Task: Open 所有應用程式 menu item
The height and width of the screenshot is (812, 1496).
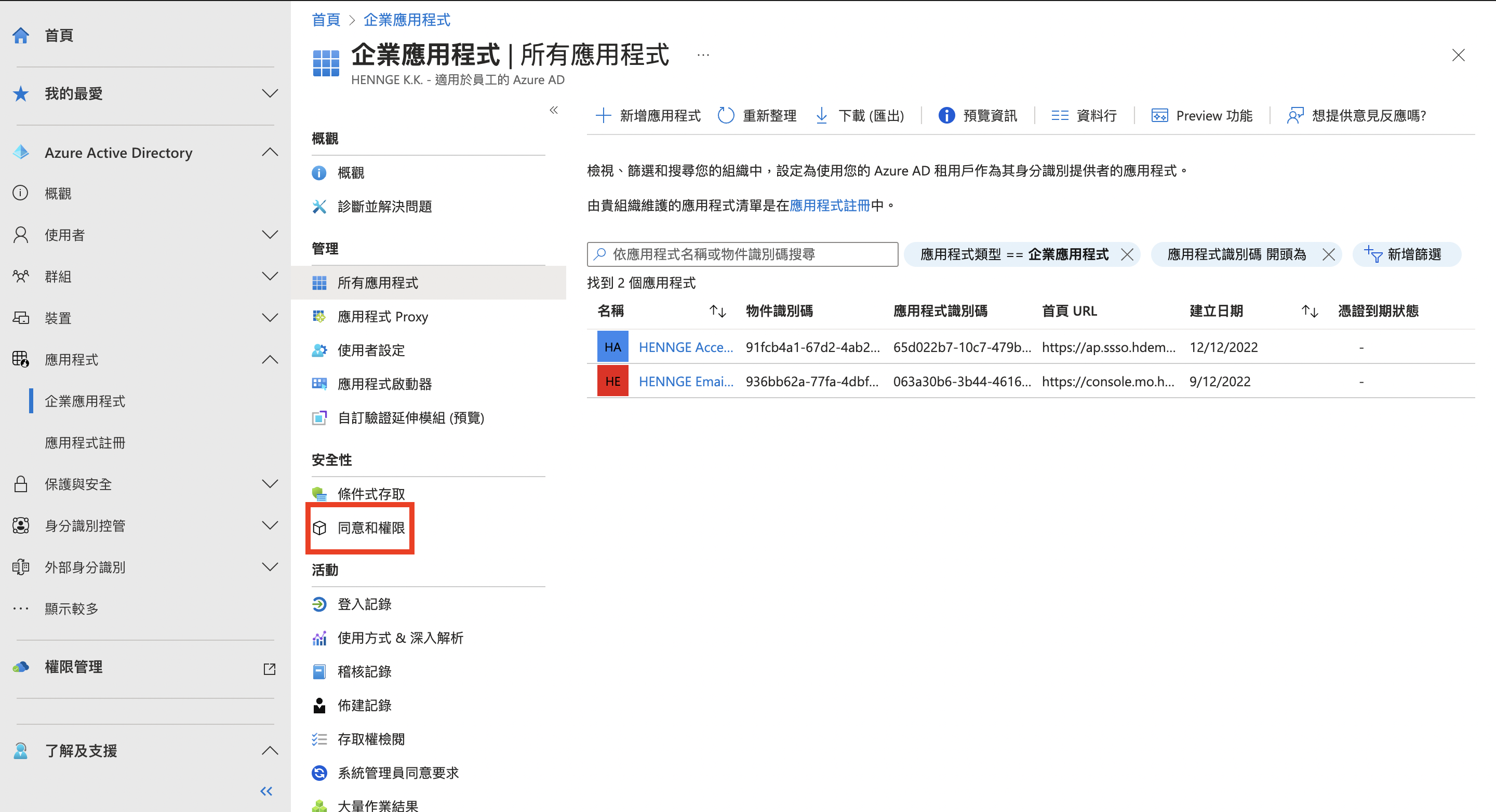Action: pos(429,282)
